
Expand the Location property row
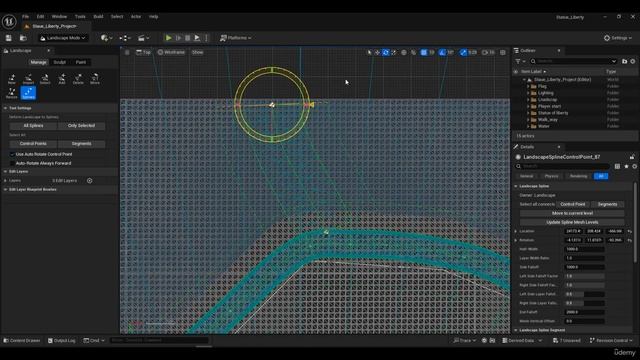(516, 231)
